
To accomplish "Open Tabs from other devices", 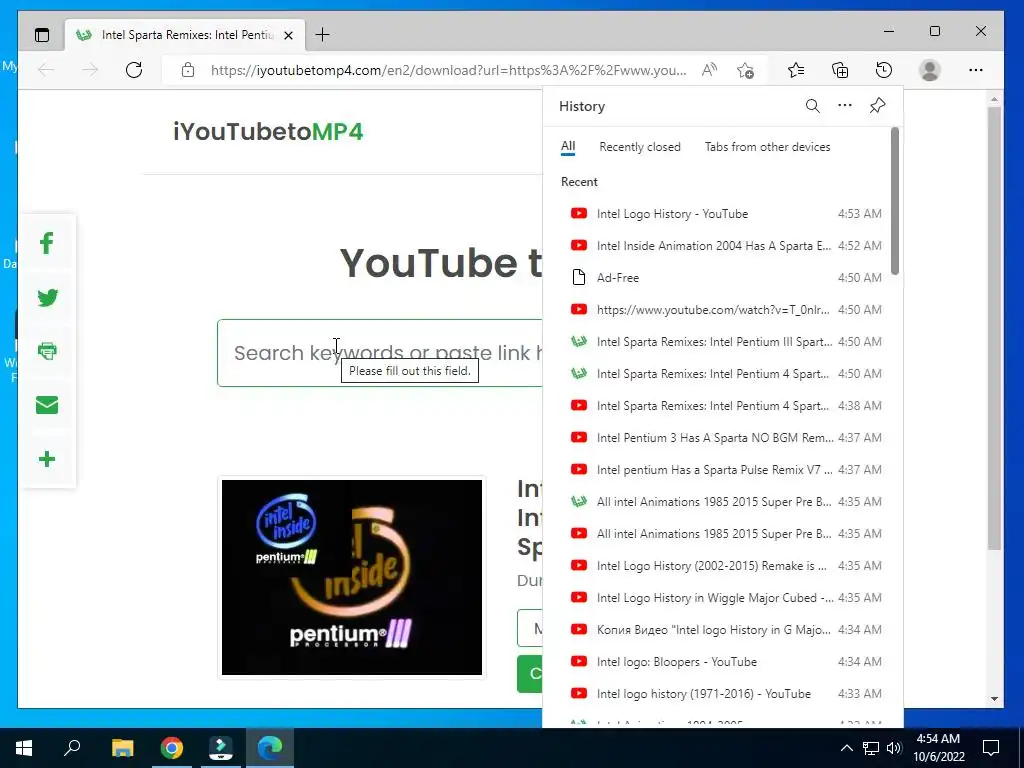I will tap(767, 147).
